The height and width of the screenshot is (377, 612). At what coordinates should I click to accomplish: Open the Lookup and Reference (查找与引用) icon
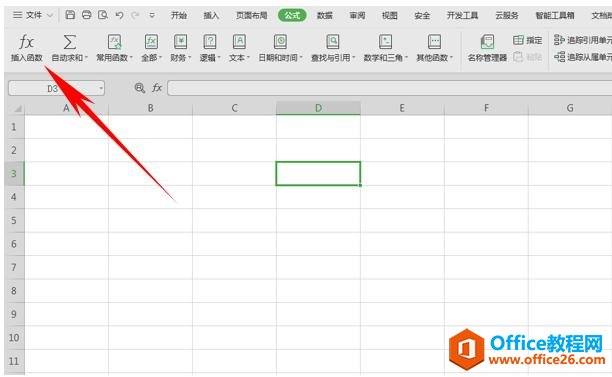pos(333,42)
